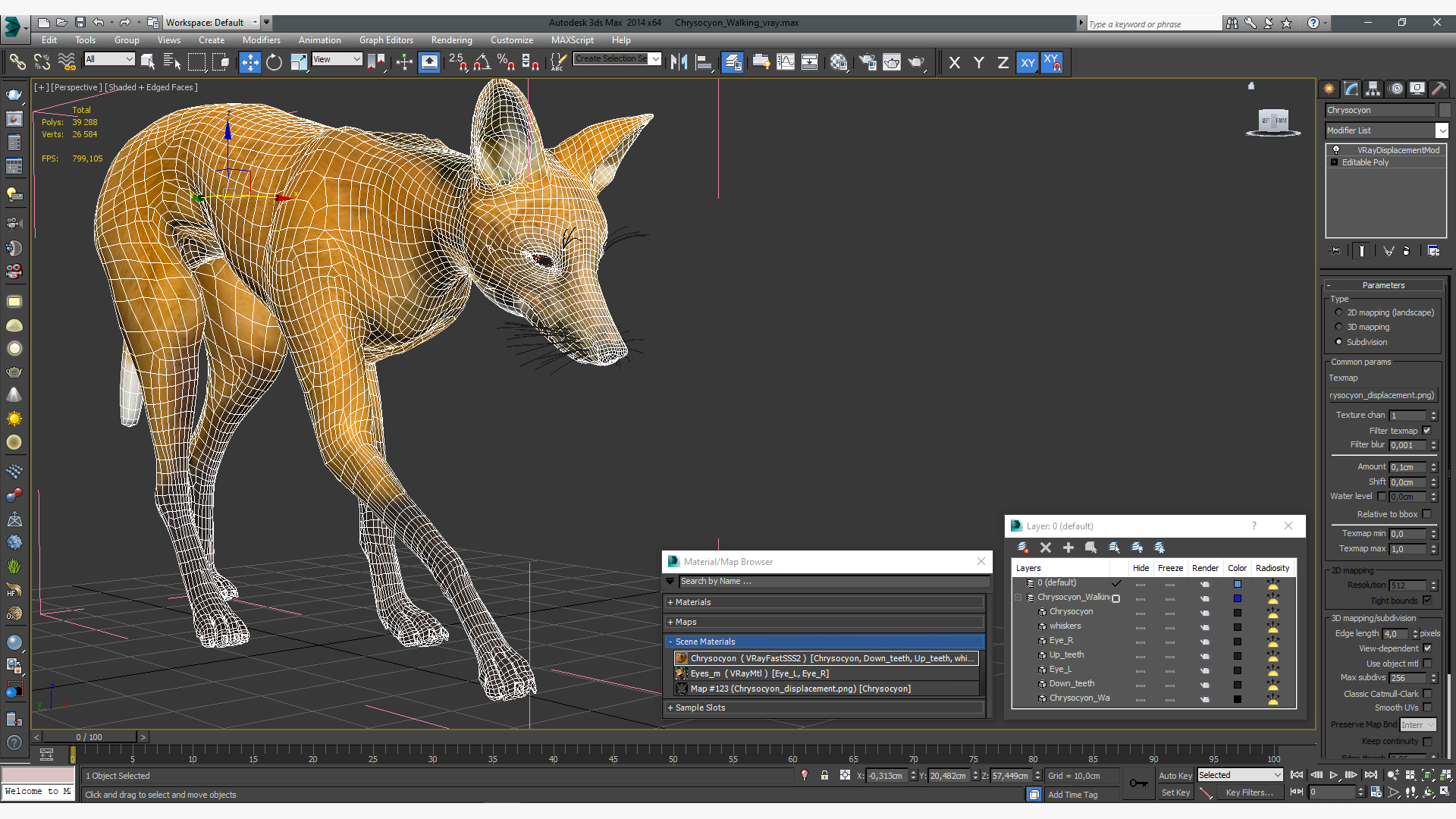Activate the Select Object tool

pos(148,62)
